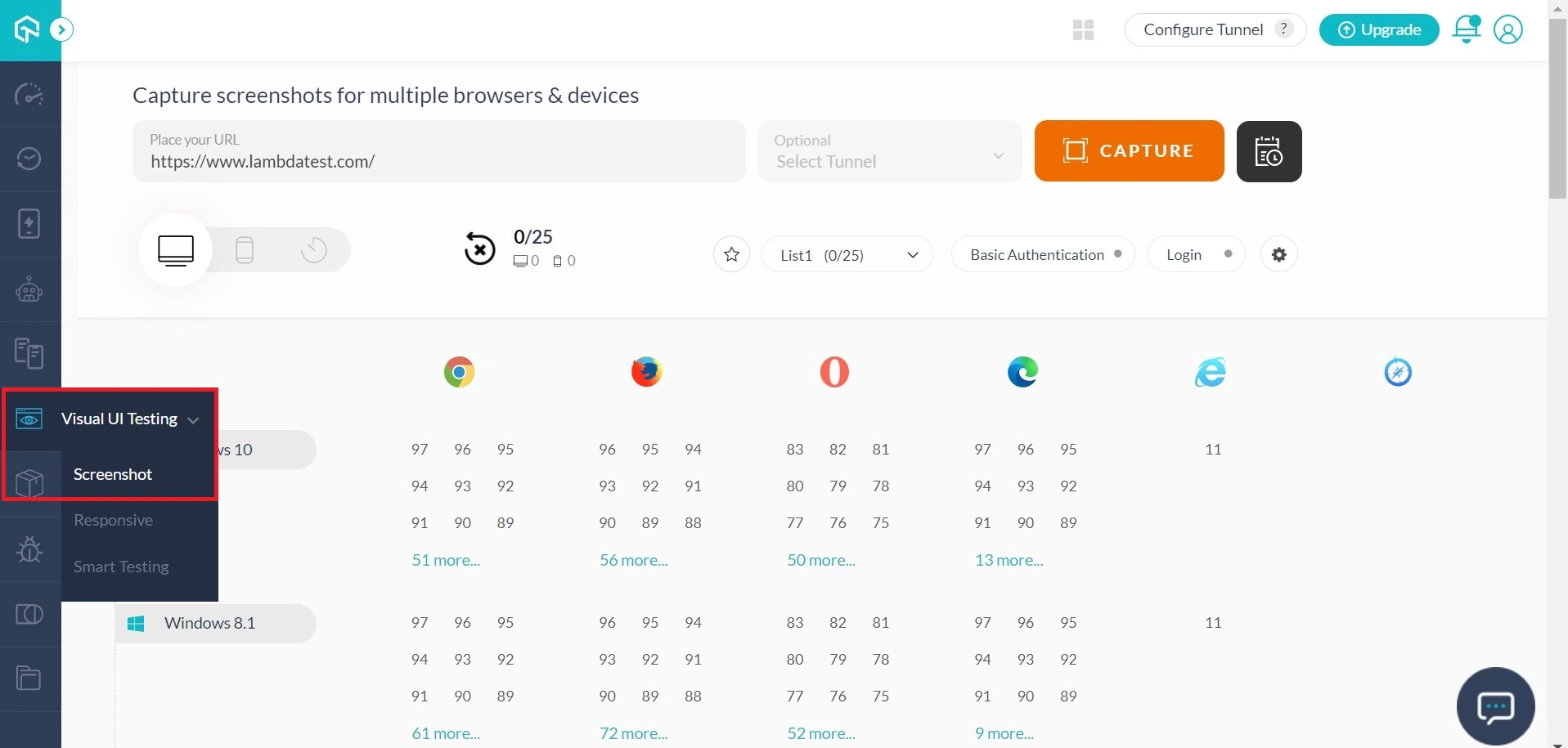Viewport: 1568px width, 748px height.
Task: Click the Internet Explorer icon
Action: [x=1210, y=372]
